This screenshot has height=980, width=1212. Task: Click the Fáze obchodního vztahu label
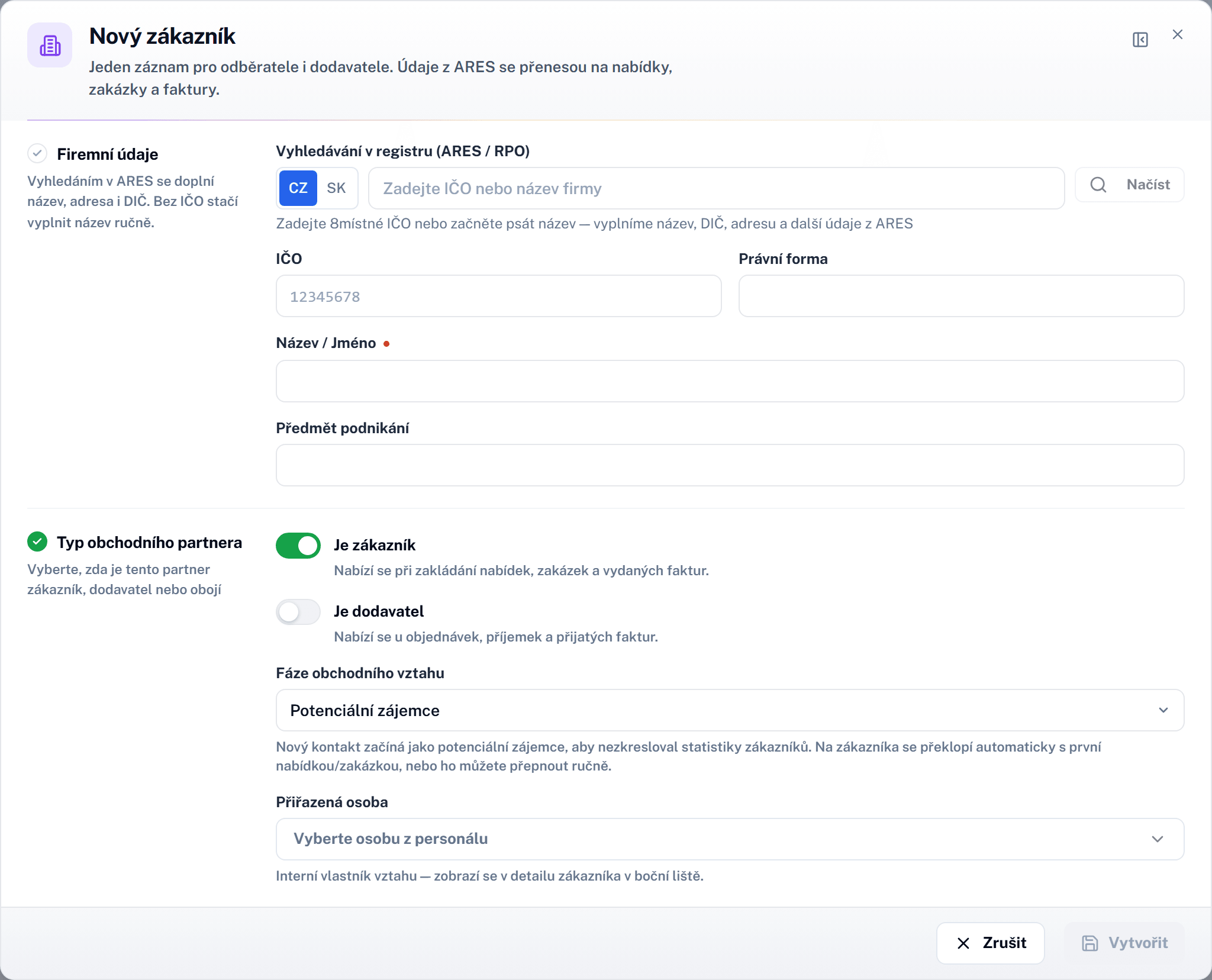(x=360, y=673)
